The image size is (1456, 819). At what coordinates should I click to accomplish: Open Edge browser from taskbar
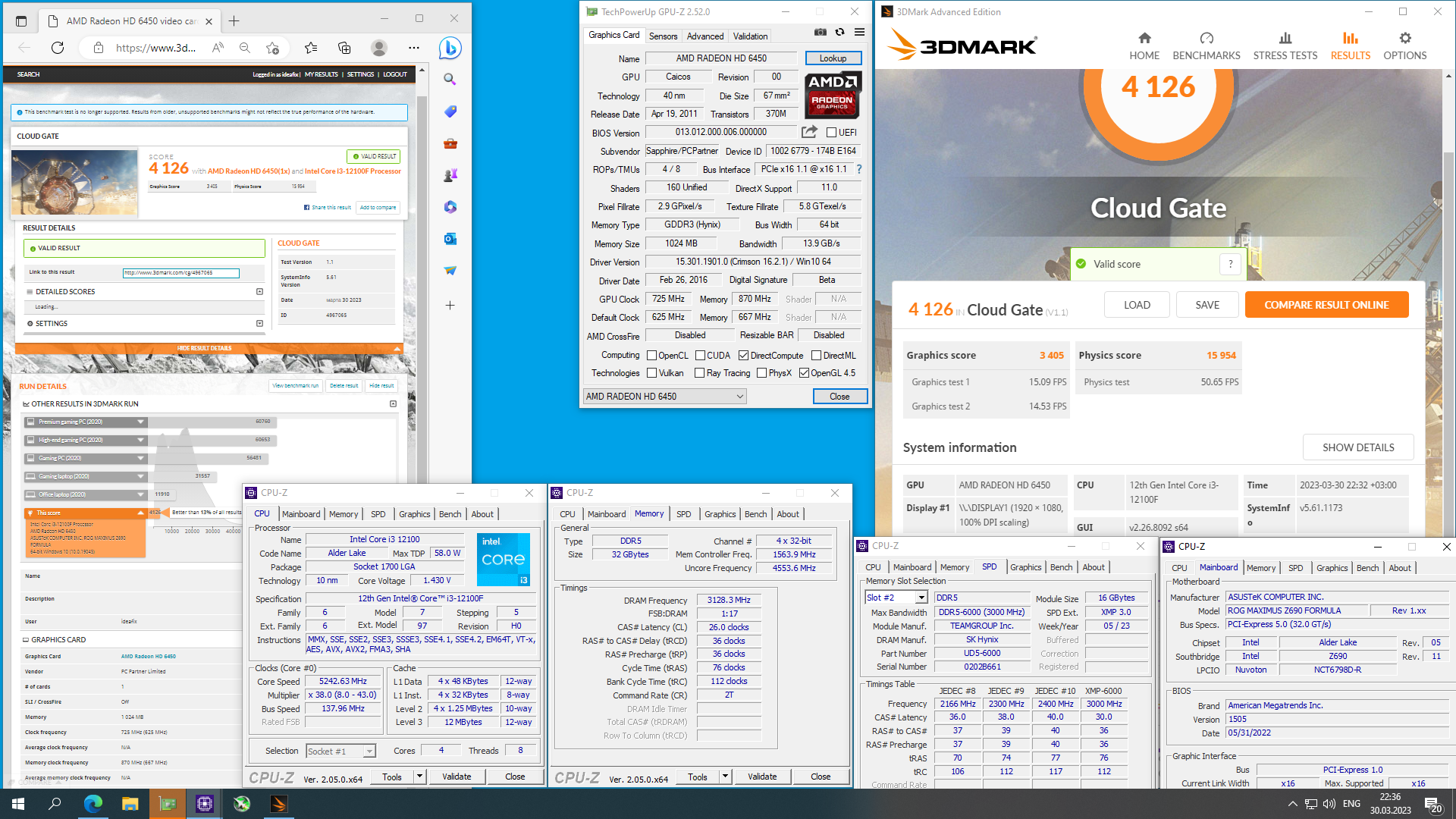coord(93,804)
